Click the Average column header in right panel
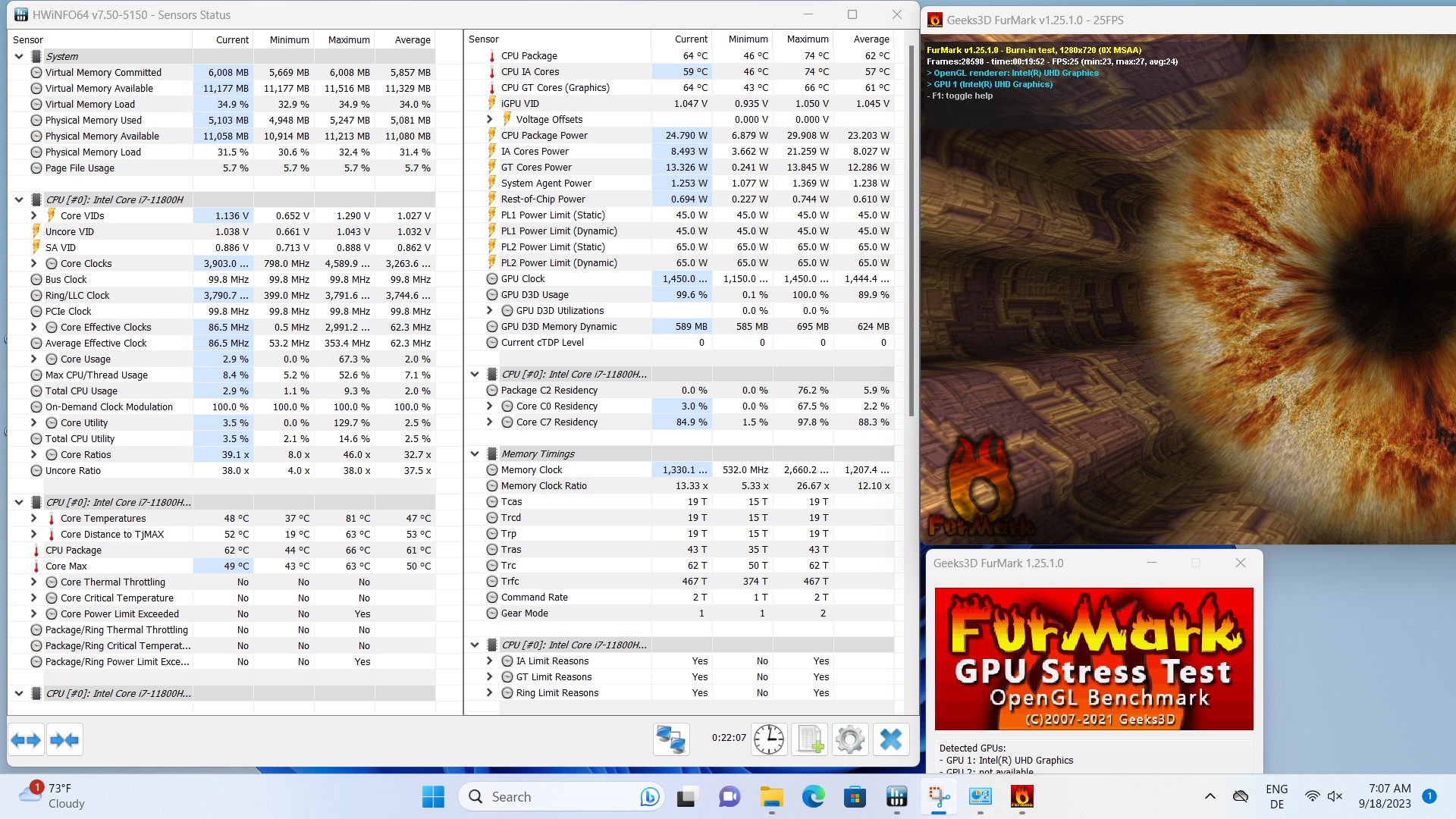The image size is (1456, 819). [863, 39]
